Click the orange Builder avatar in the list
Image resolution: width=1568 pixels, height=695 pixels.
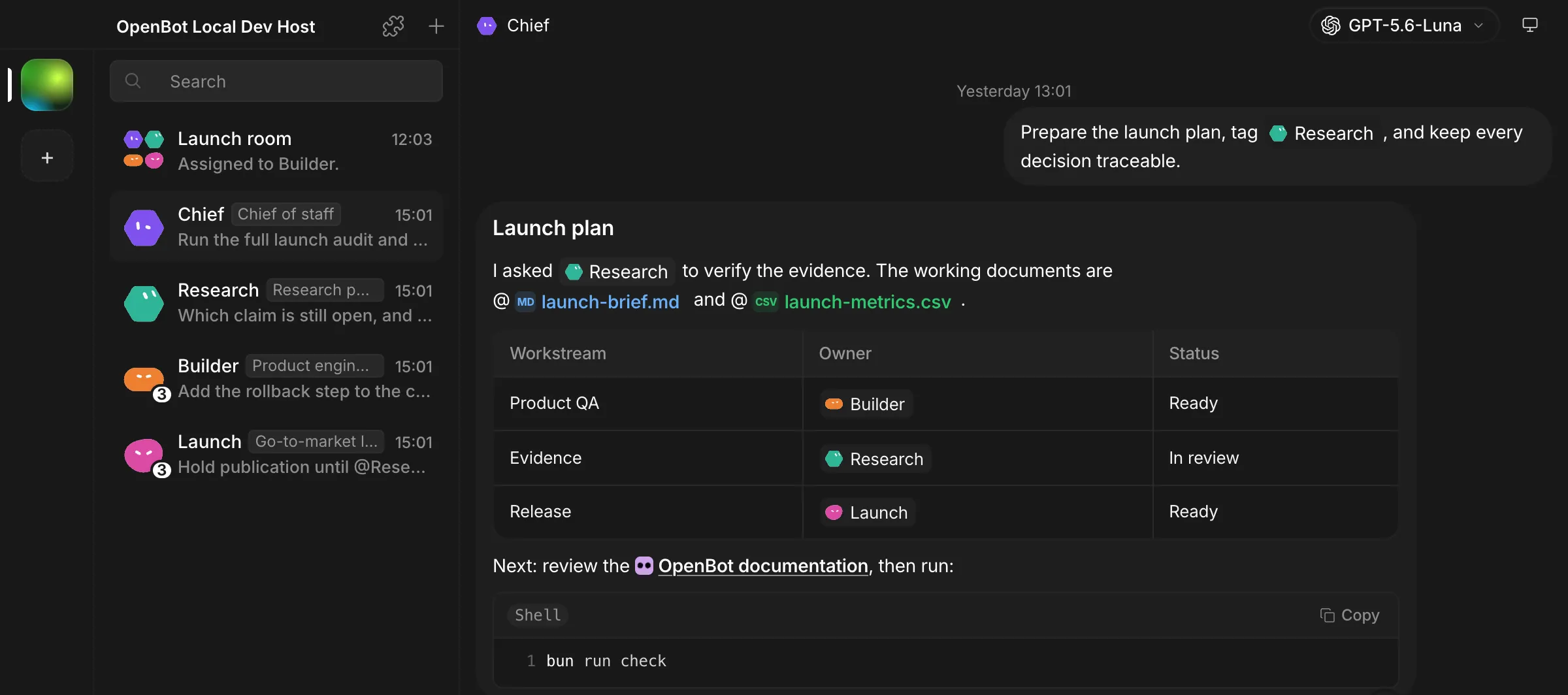(x=144, y=379)
